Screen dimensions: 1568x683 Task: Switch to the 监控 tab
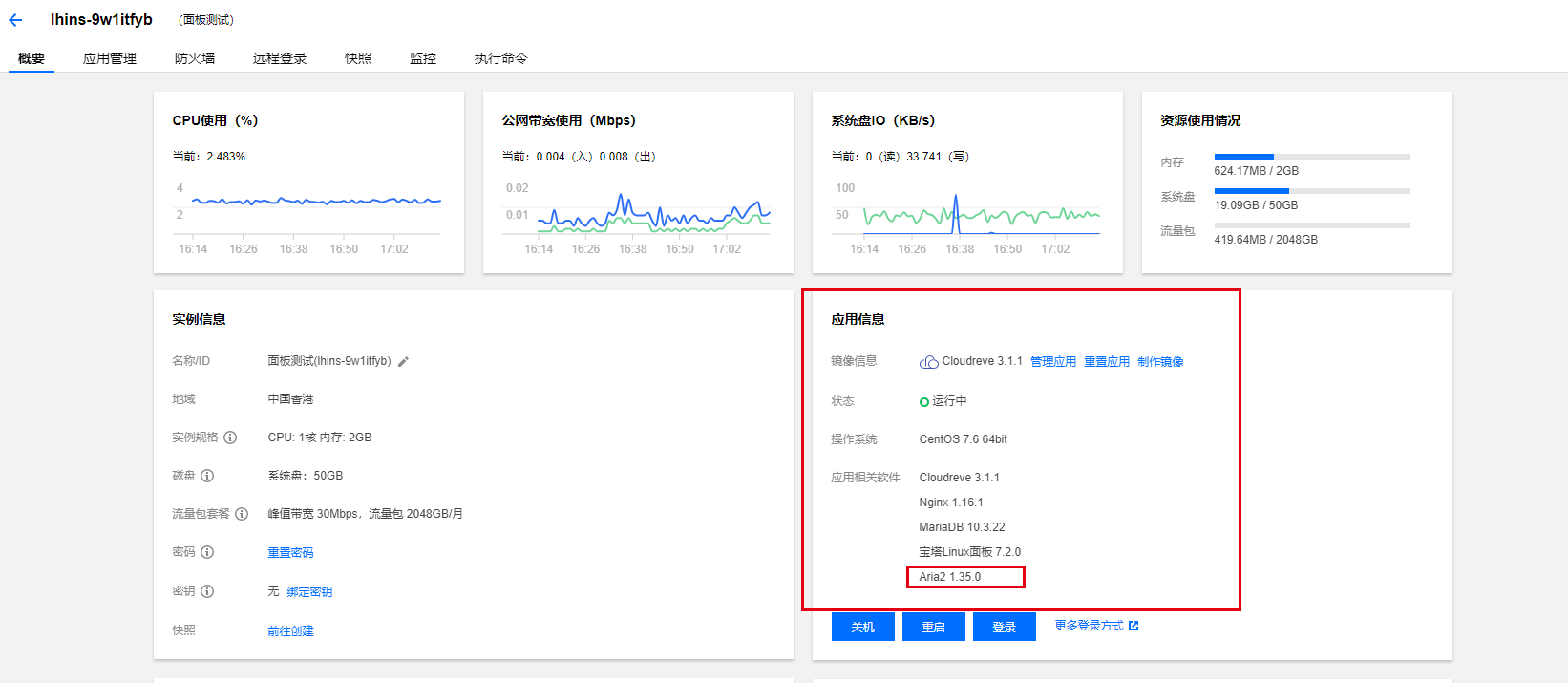tap(423, 58)
